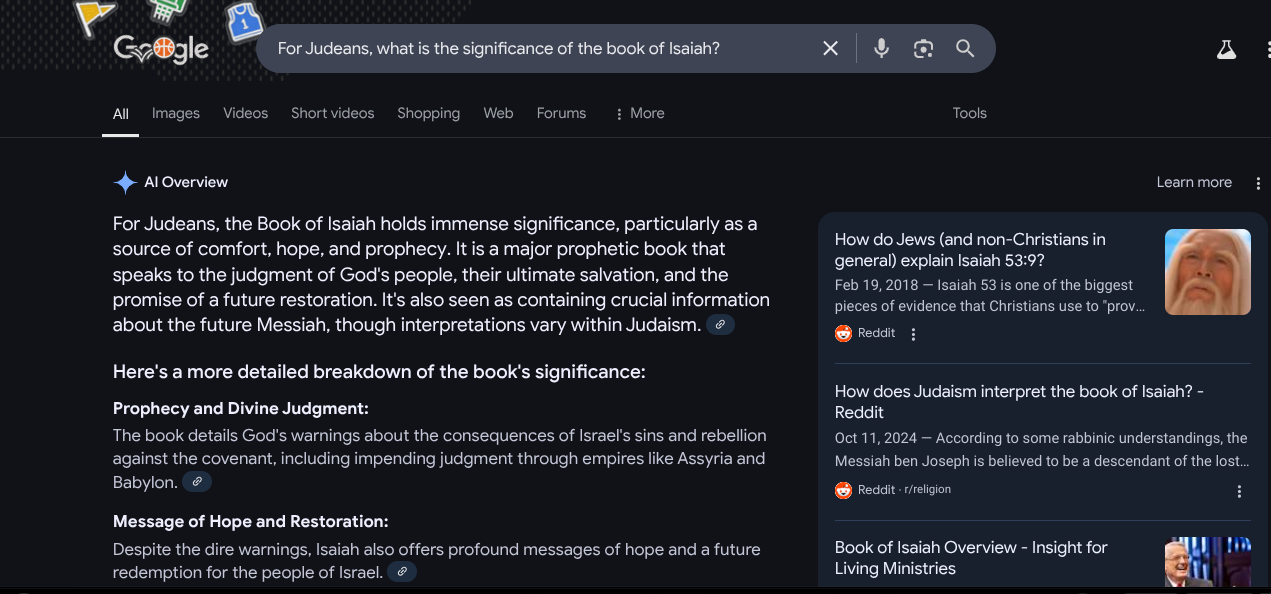1271x594 pixels.
Task: Click the 'Reddit · r/religion' source label
Action: point(904,490)
